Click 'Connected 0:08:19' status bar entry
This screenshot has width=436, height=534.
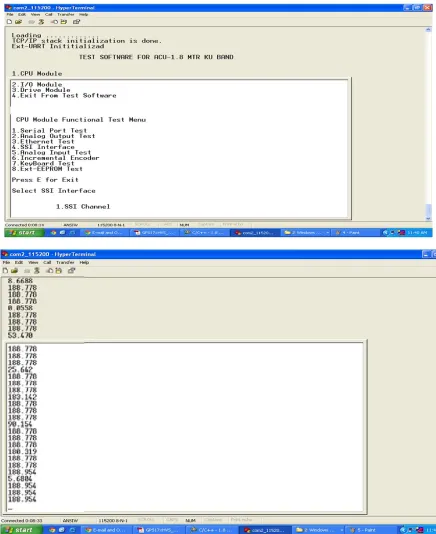[25, 225]
